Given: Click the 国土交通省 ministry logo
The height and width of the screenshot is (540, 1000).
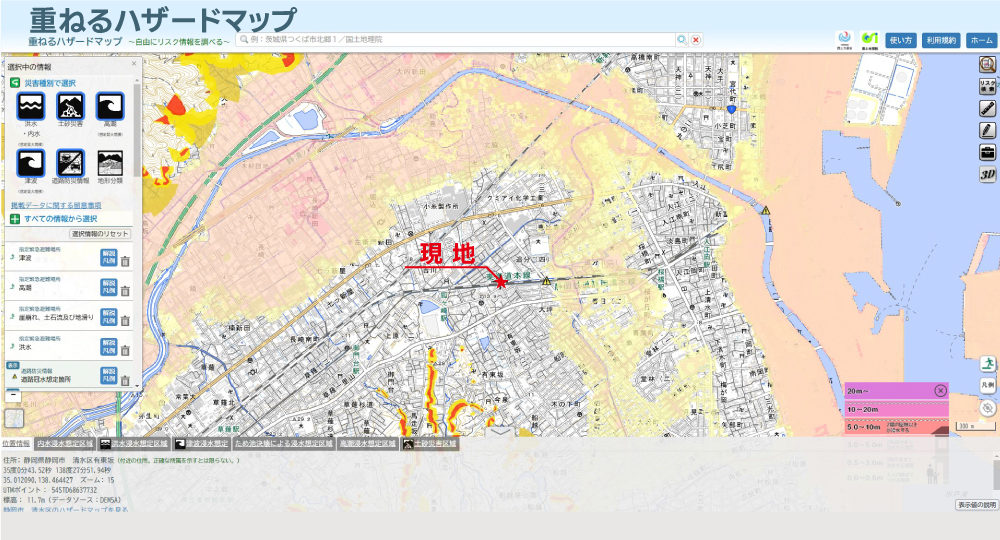Looking at the screenshot, I should point(845,40).
